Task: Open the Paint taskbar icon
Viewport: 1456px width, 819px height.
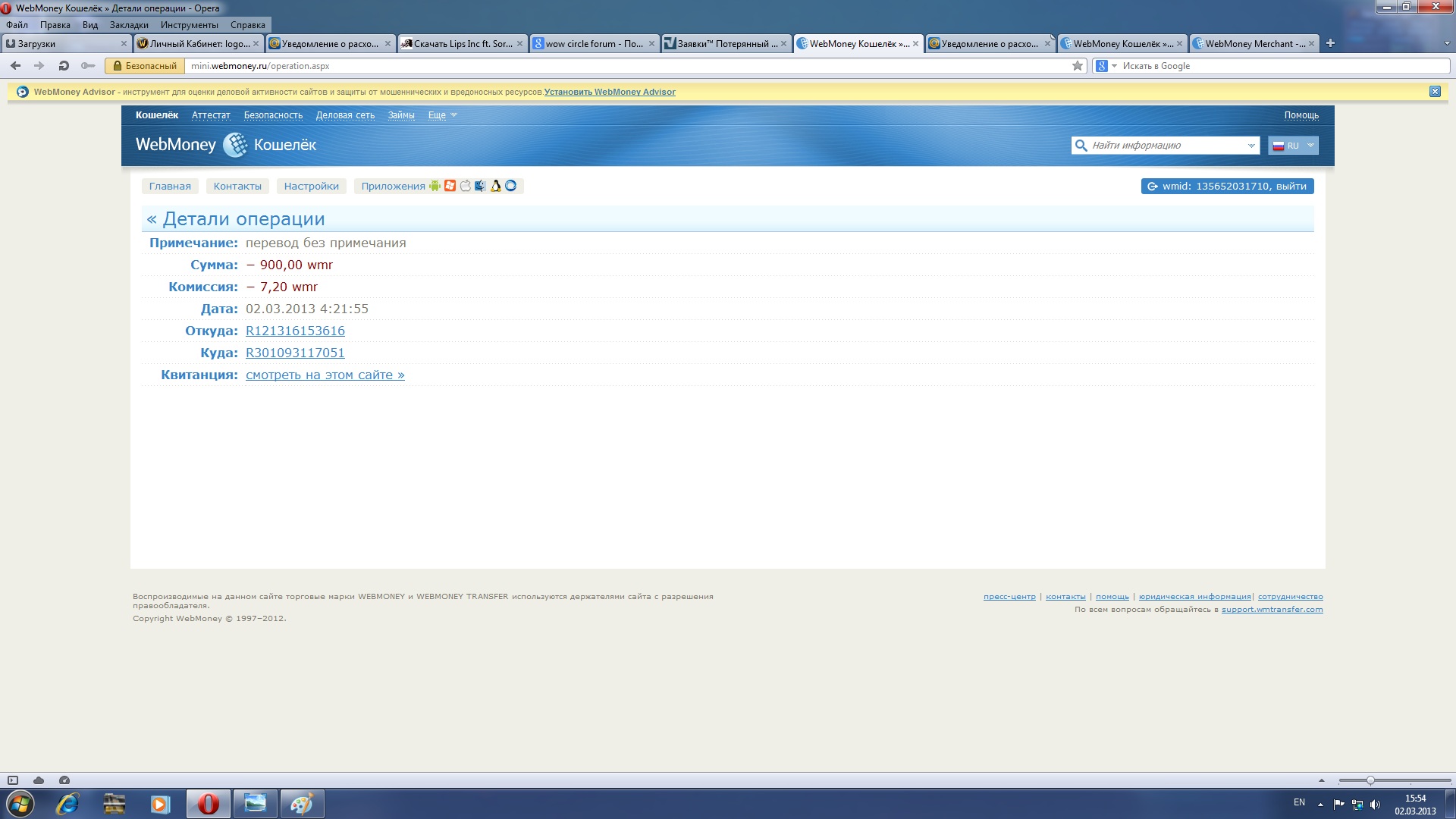Action: tap(302, 804)
